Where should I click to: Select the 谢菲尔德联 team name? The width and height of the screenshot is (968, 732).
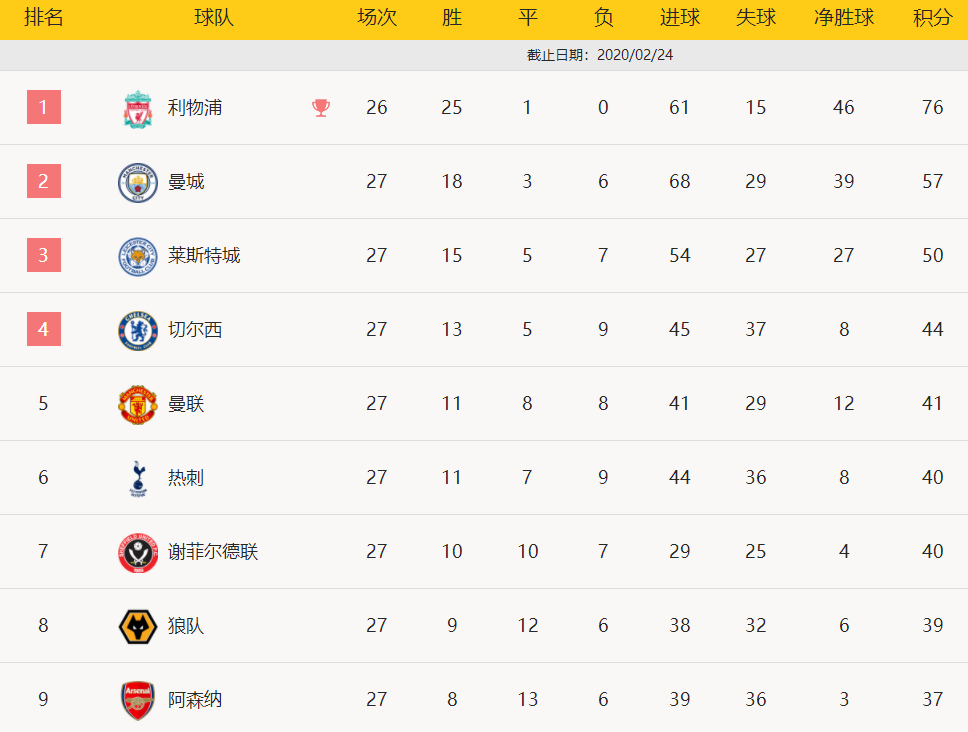213,552
